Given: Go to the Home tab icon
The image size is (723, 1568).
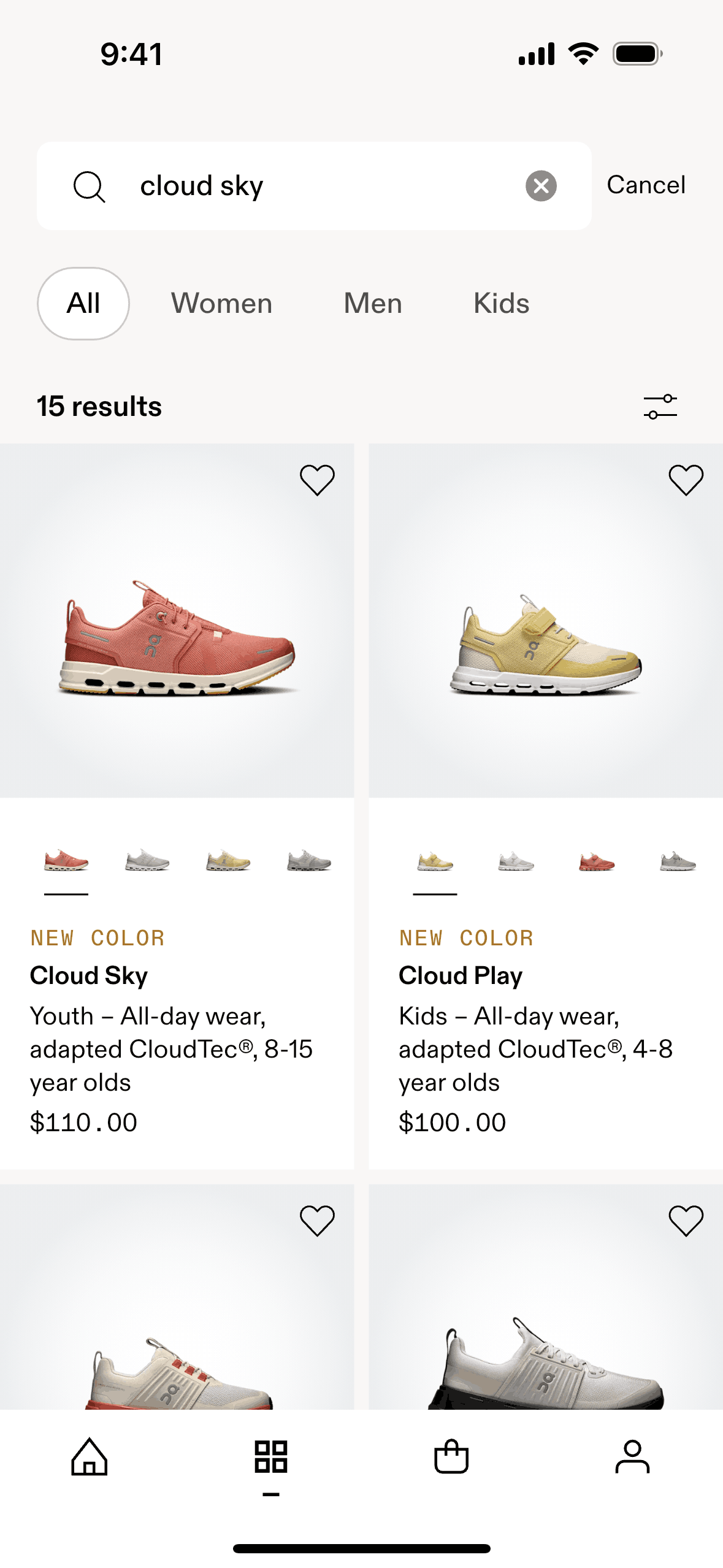Looking at the screenshot, I should 90,1456.
